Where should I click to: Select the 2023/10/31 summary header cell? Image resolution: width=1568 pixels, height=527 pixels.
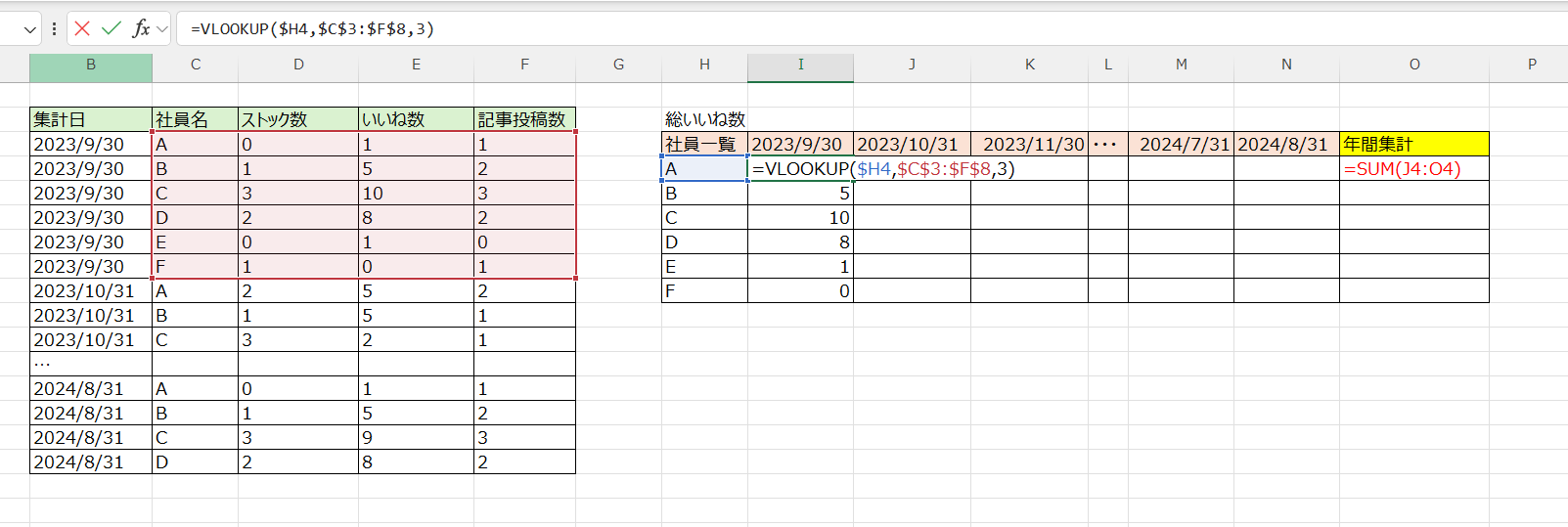[912, 144]
